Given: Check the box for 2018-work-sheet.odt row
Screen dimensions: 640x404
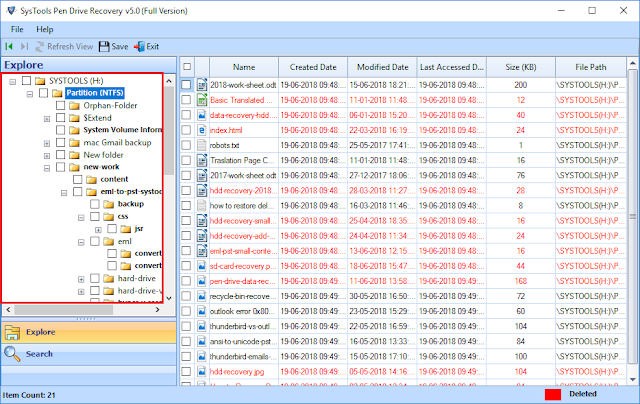Looking at the screenshot, I should tap(186, 85).
